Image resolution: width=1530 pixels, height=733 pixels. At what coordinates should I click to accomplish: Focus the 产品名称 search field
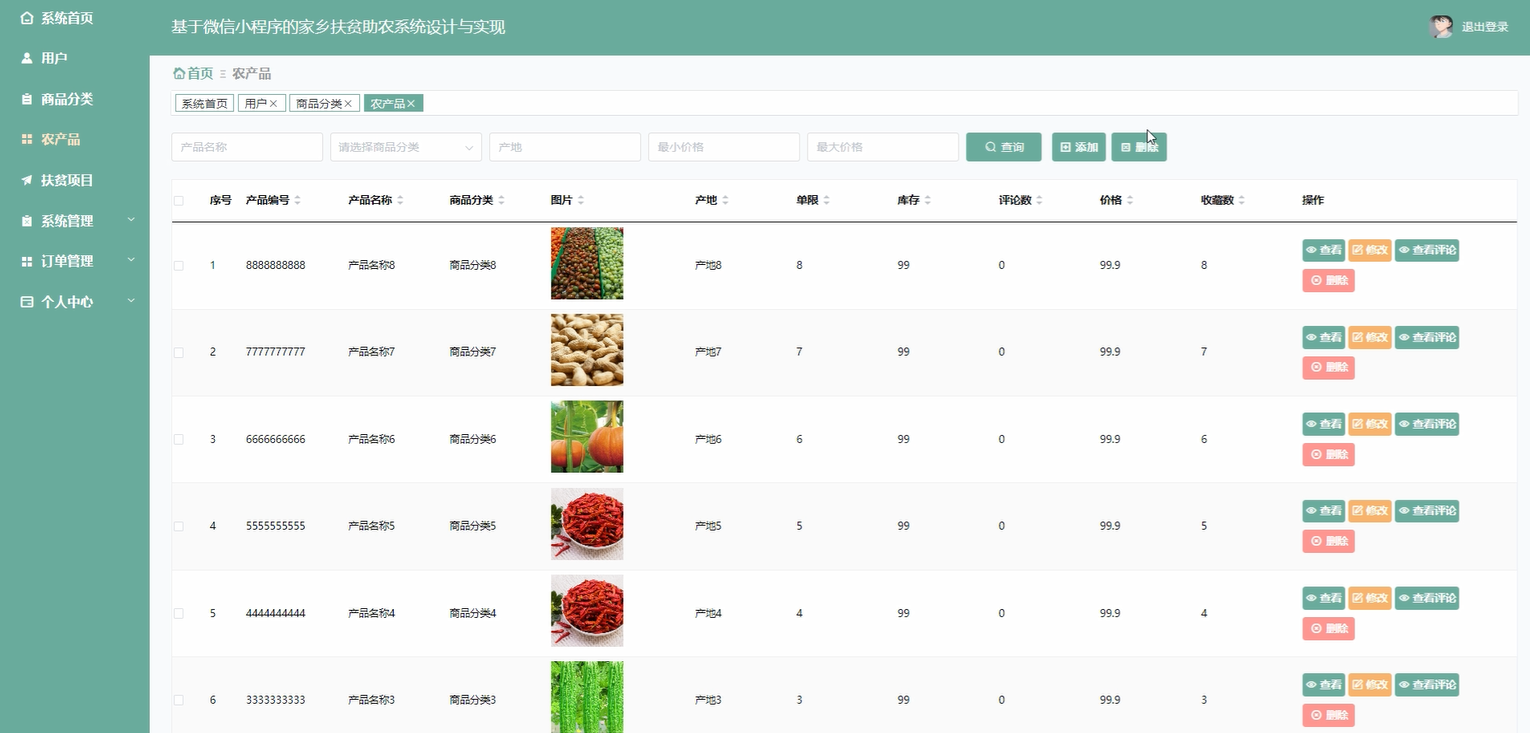[x=247, y=147]
